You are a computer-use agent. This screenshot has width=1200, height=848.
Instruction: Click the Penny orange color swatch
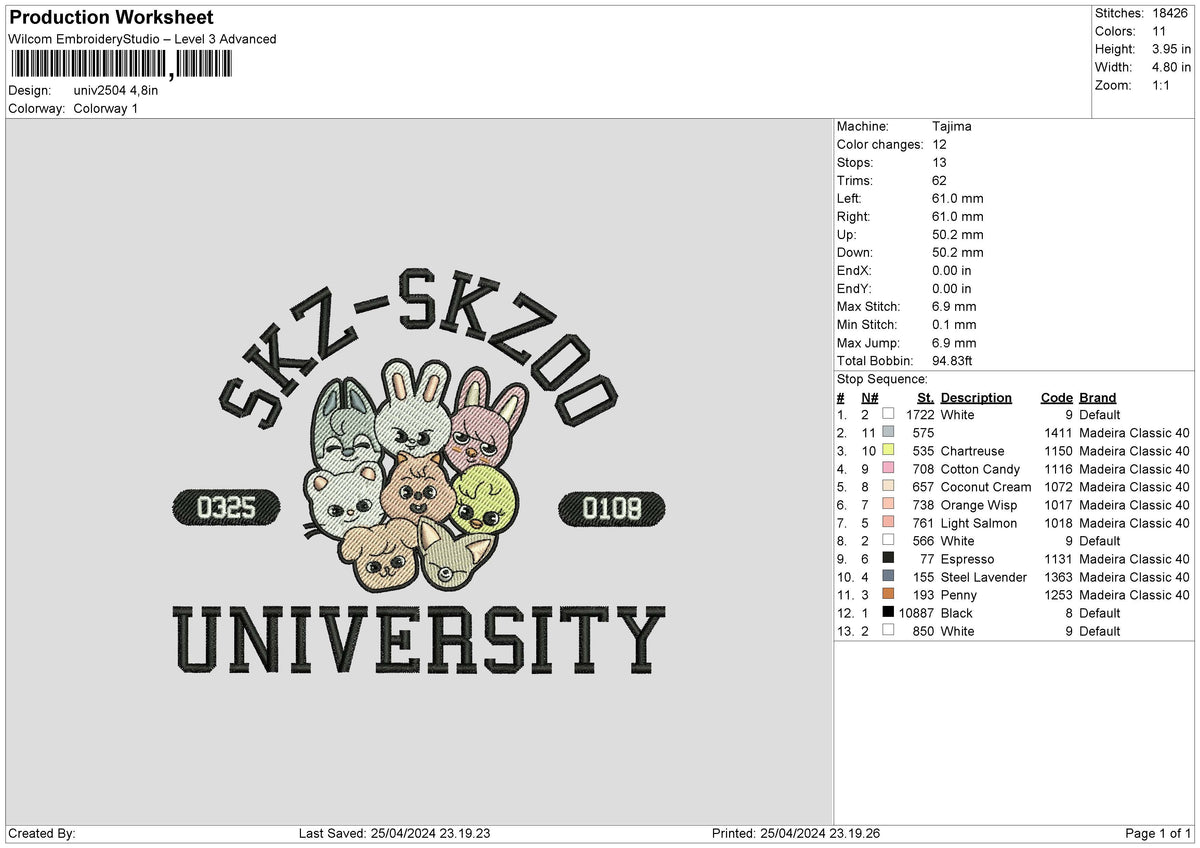pyautogui.click(x=888, y=594)
